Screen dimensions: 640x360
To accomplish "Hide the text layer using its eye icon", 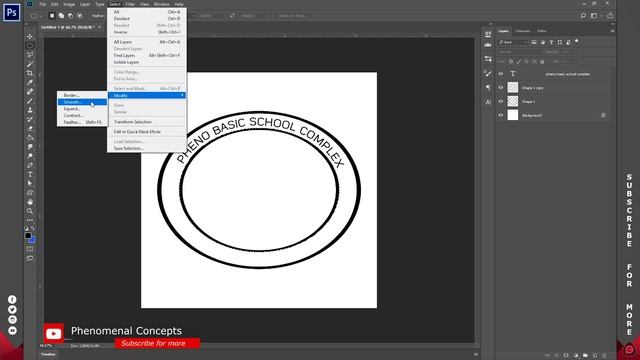I will coord(501,74).
